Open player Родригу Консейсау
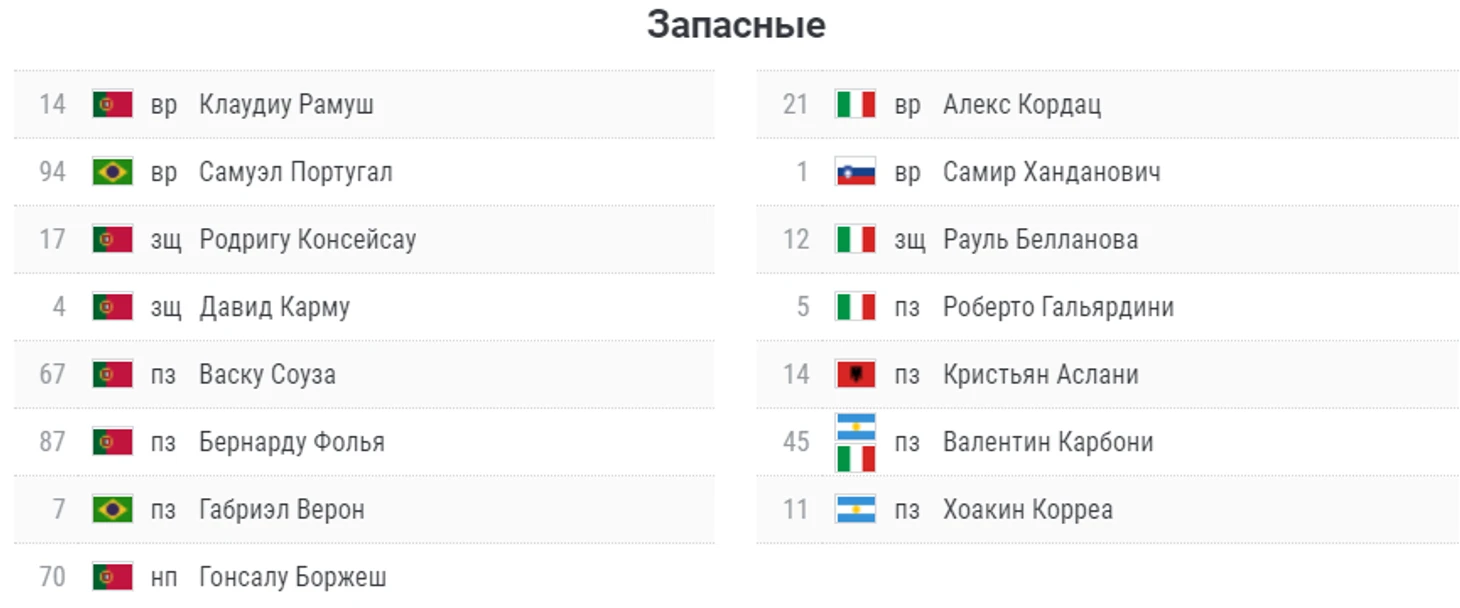The width and height of the screenshot is (1460, 608). (307, 240)
